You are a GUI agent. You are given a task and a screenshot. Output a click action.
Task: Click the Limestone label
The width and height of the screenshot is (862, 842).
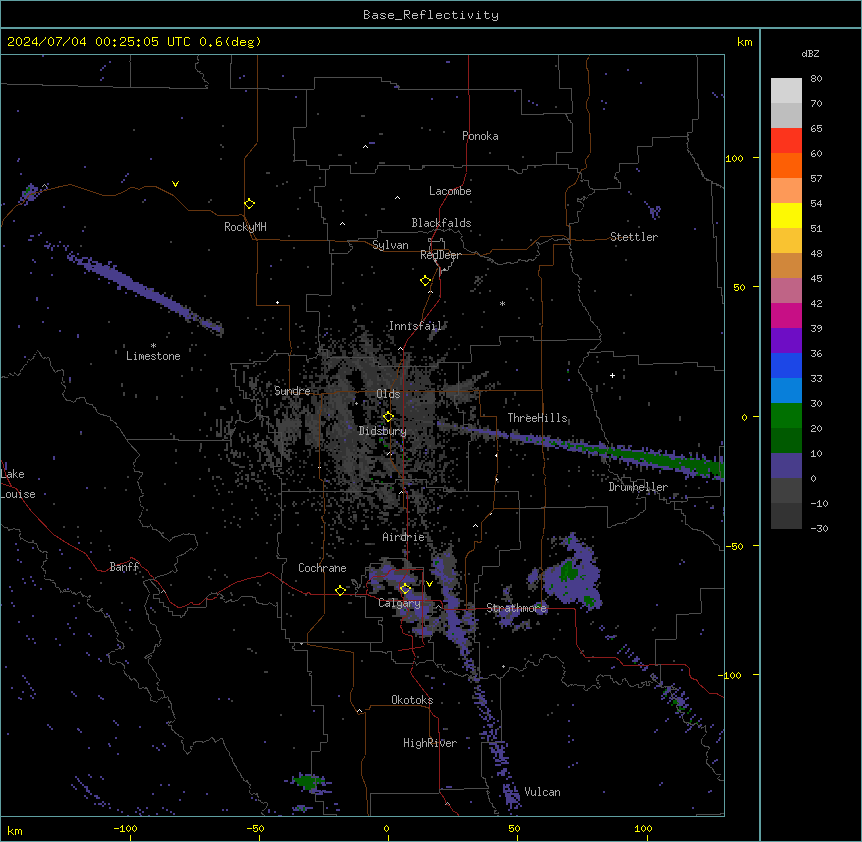pos(153,356)
